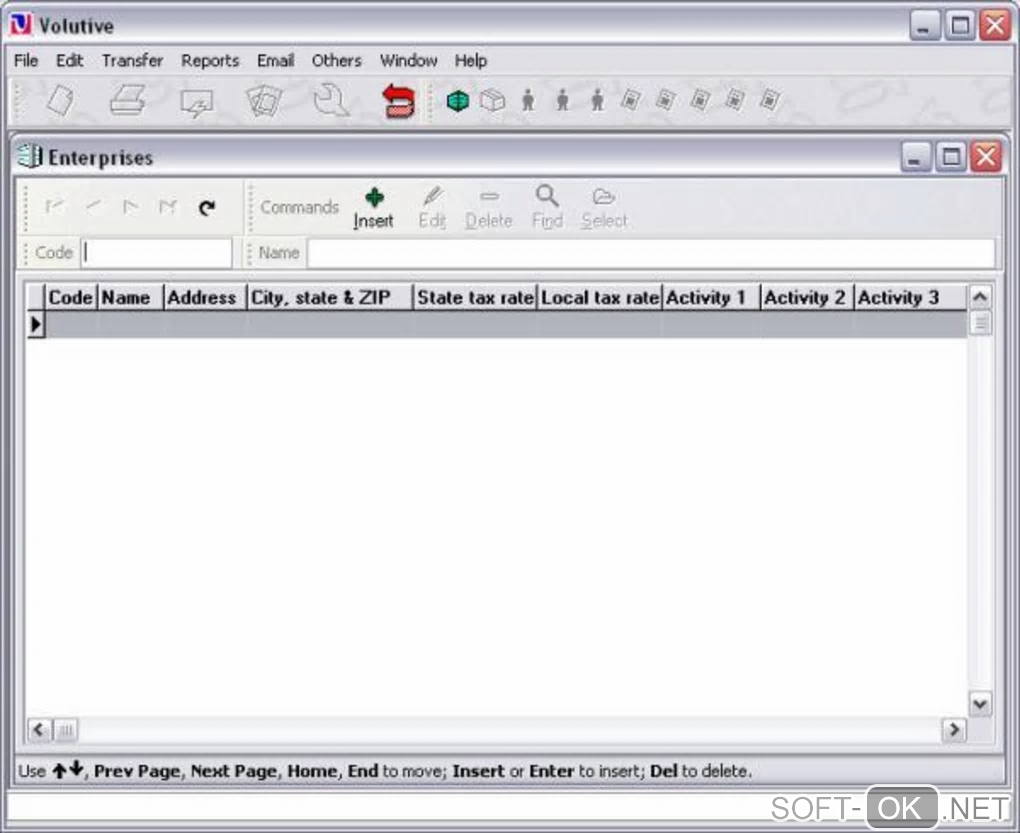
Task: Click the first document icon in toolbar
Action: point(630,99)
